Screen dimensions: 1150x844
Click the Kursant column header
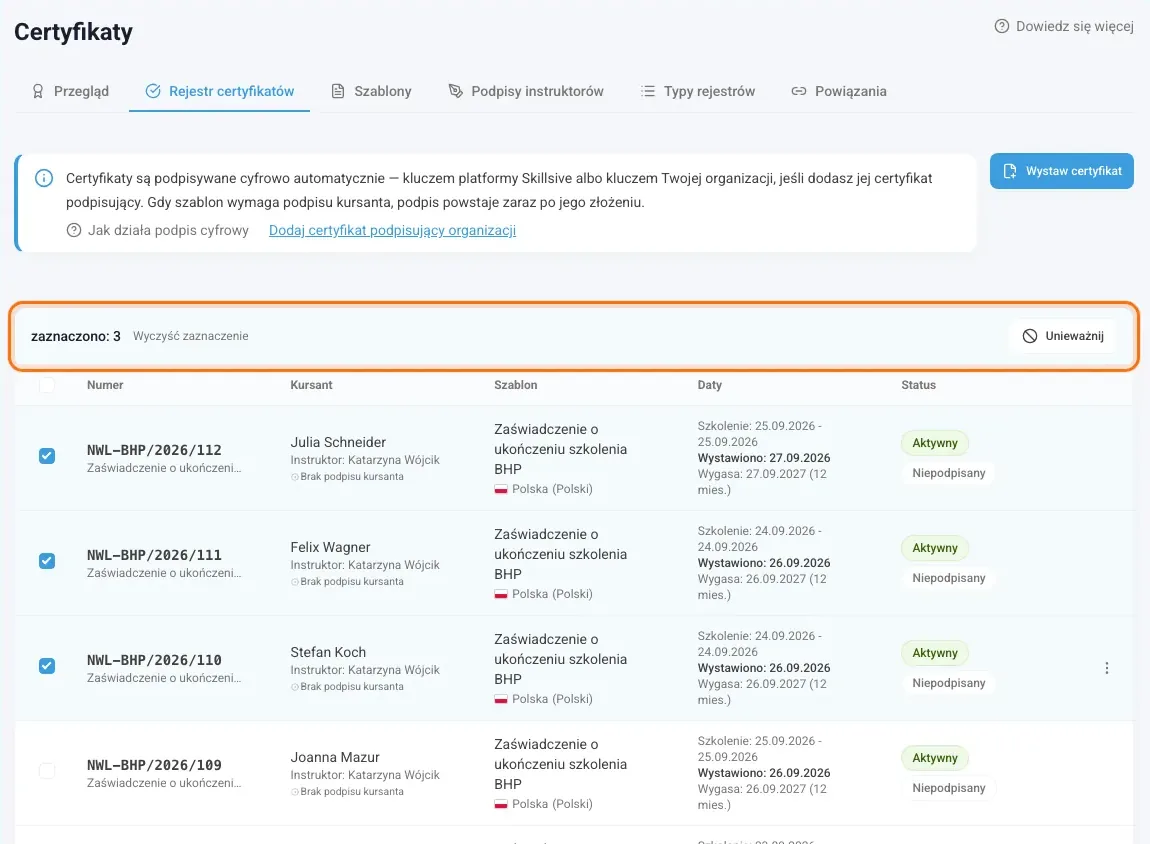[311, 385]
